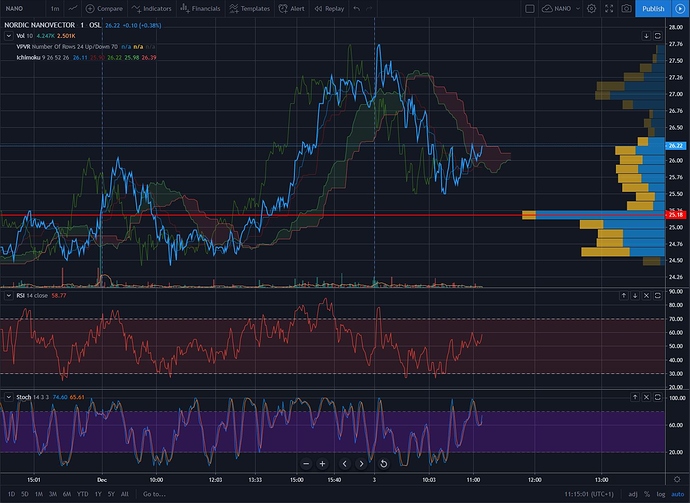Maximize the RSI pane
This screenshot has height=503, width=690.
[x=657, y=295]
